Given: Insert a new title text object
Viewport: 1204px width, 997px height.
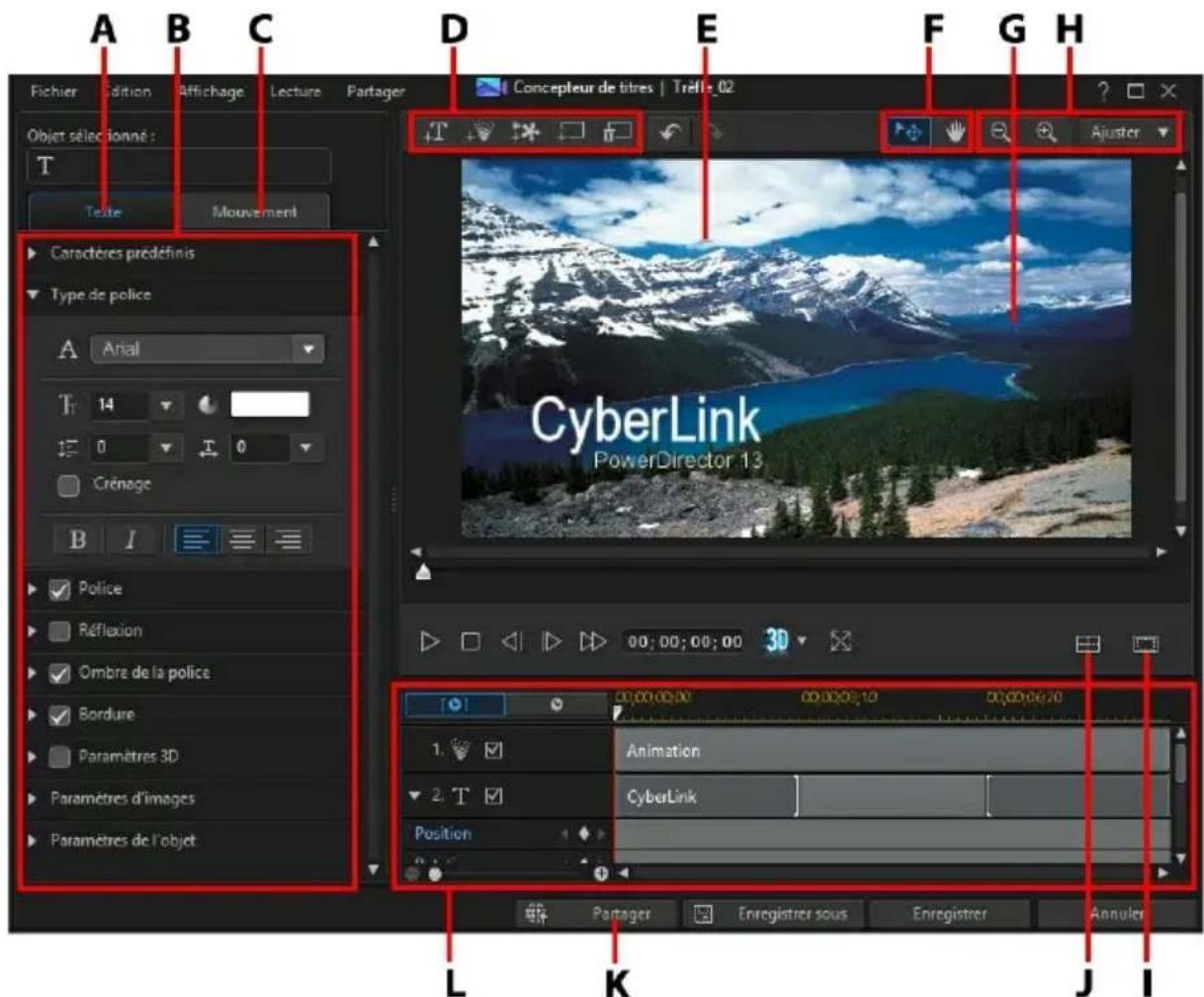Looking at the screenshot, I should point(438,129).
